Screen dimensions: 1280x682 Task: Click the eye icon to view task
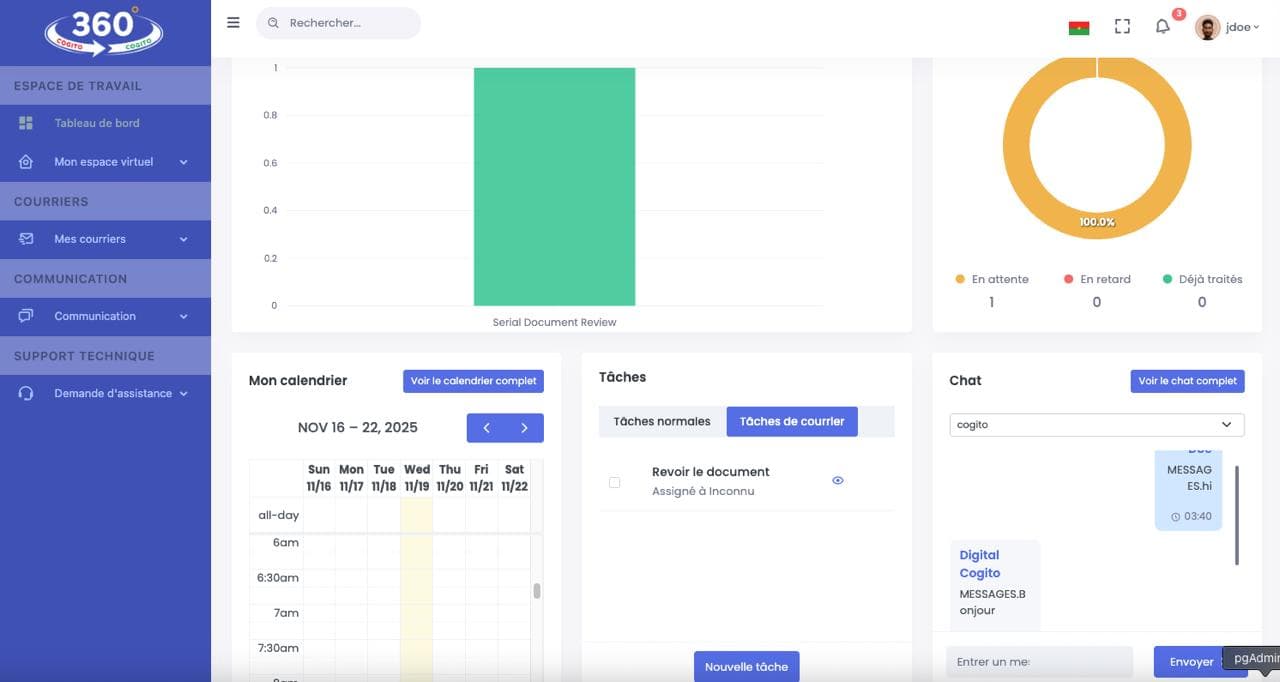click(838, 481)
